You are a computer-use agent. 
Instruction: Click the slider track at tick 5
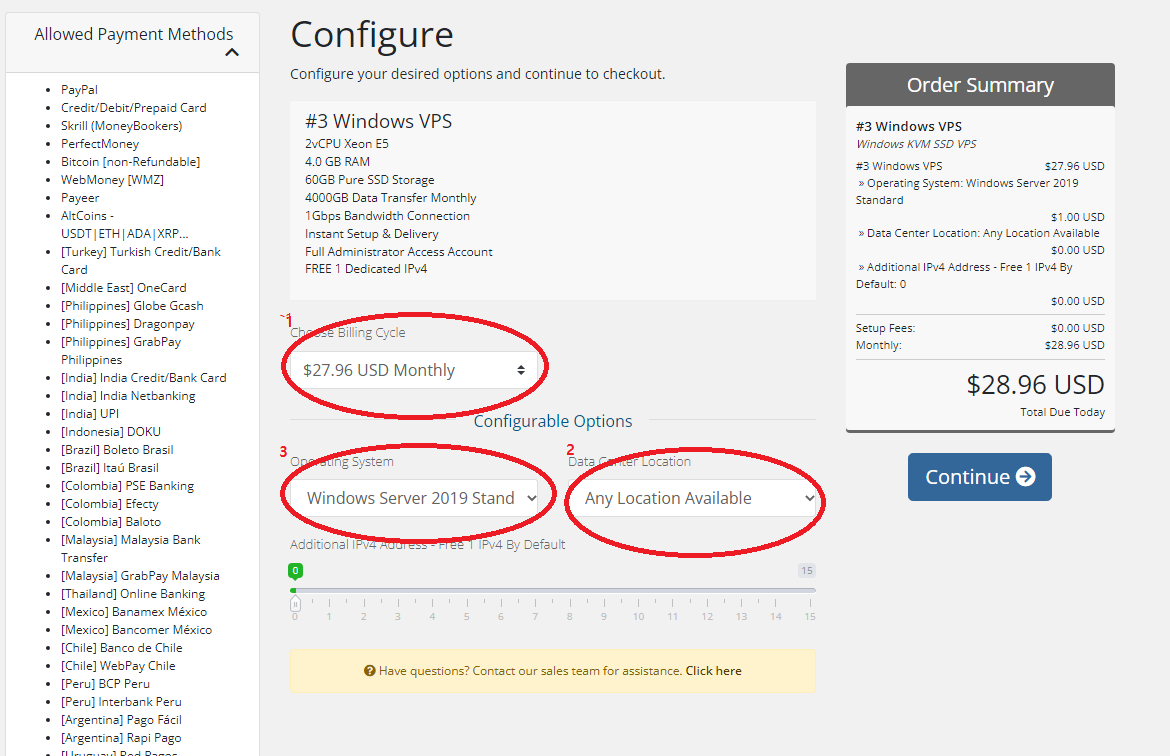466,590
